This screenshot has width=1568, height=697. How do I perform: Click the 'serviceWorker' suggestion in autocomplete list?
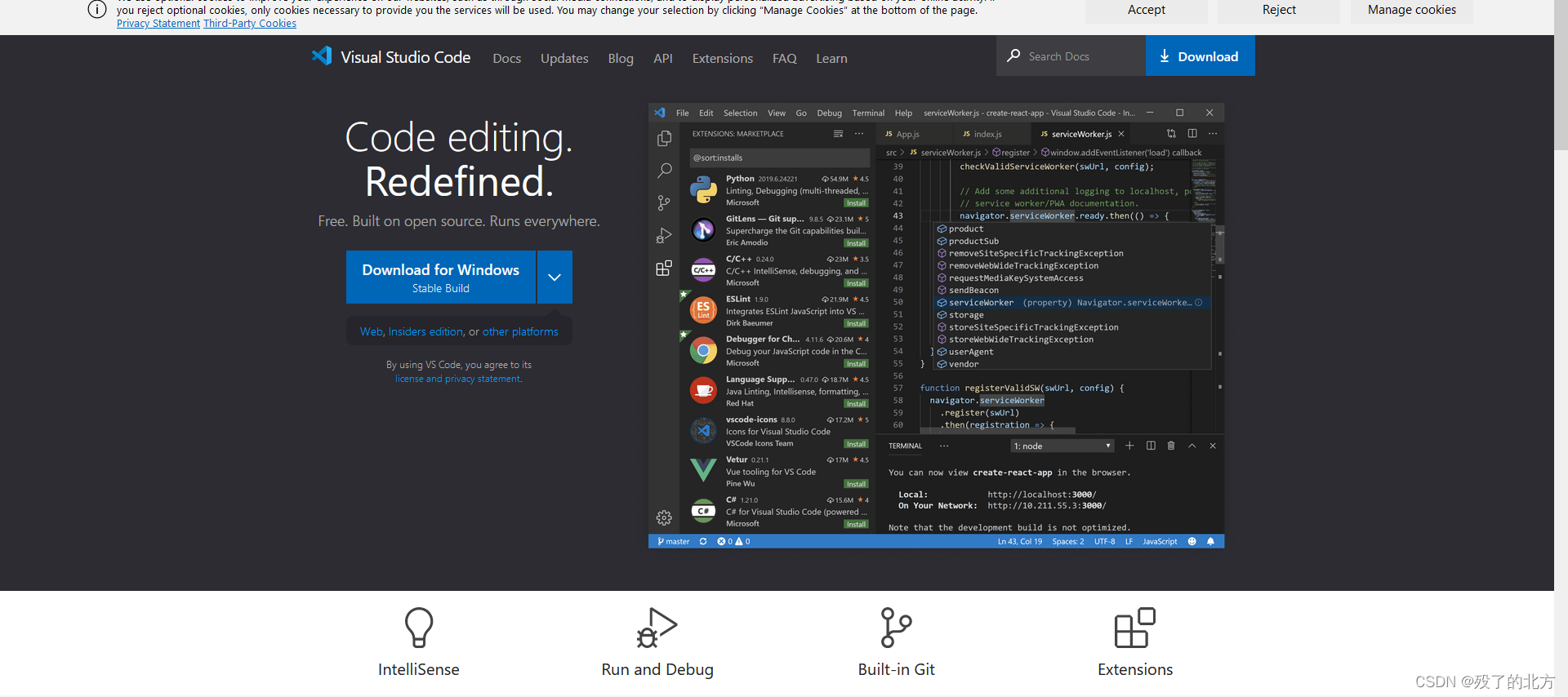click(x=1071, y=302)
